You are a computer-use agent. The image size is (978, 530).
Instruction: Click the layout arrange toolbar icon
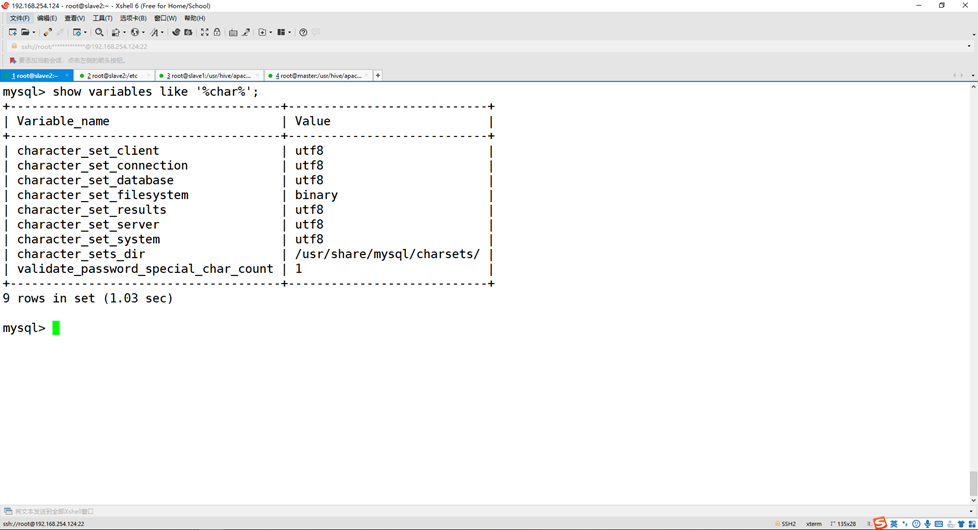tap(281, 32)
